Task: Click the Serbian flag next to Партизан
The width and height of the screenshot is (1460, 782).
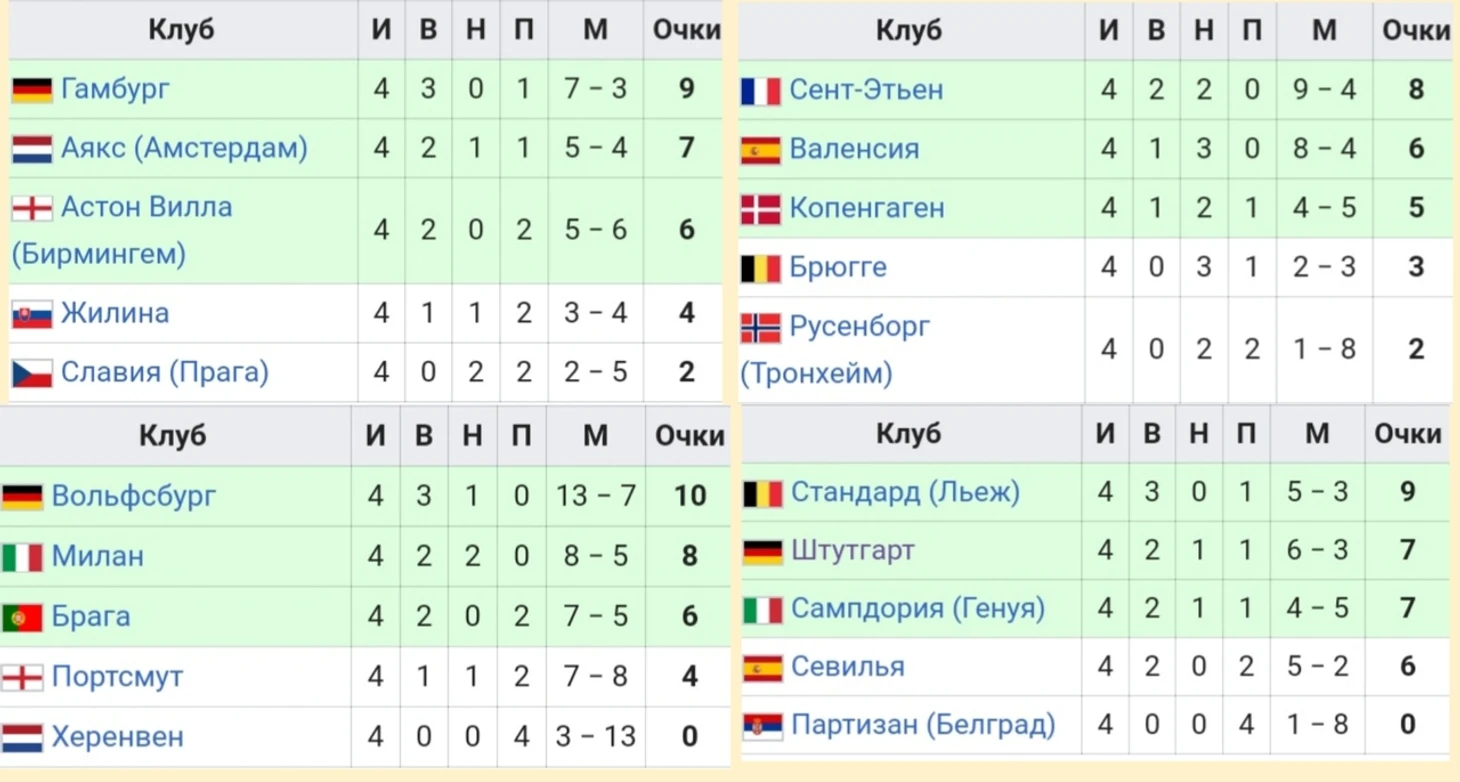Action: tap(762, 725)
